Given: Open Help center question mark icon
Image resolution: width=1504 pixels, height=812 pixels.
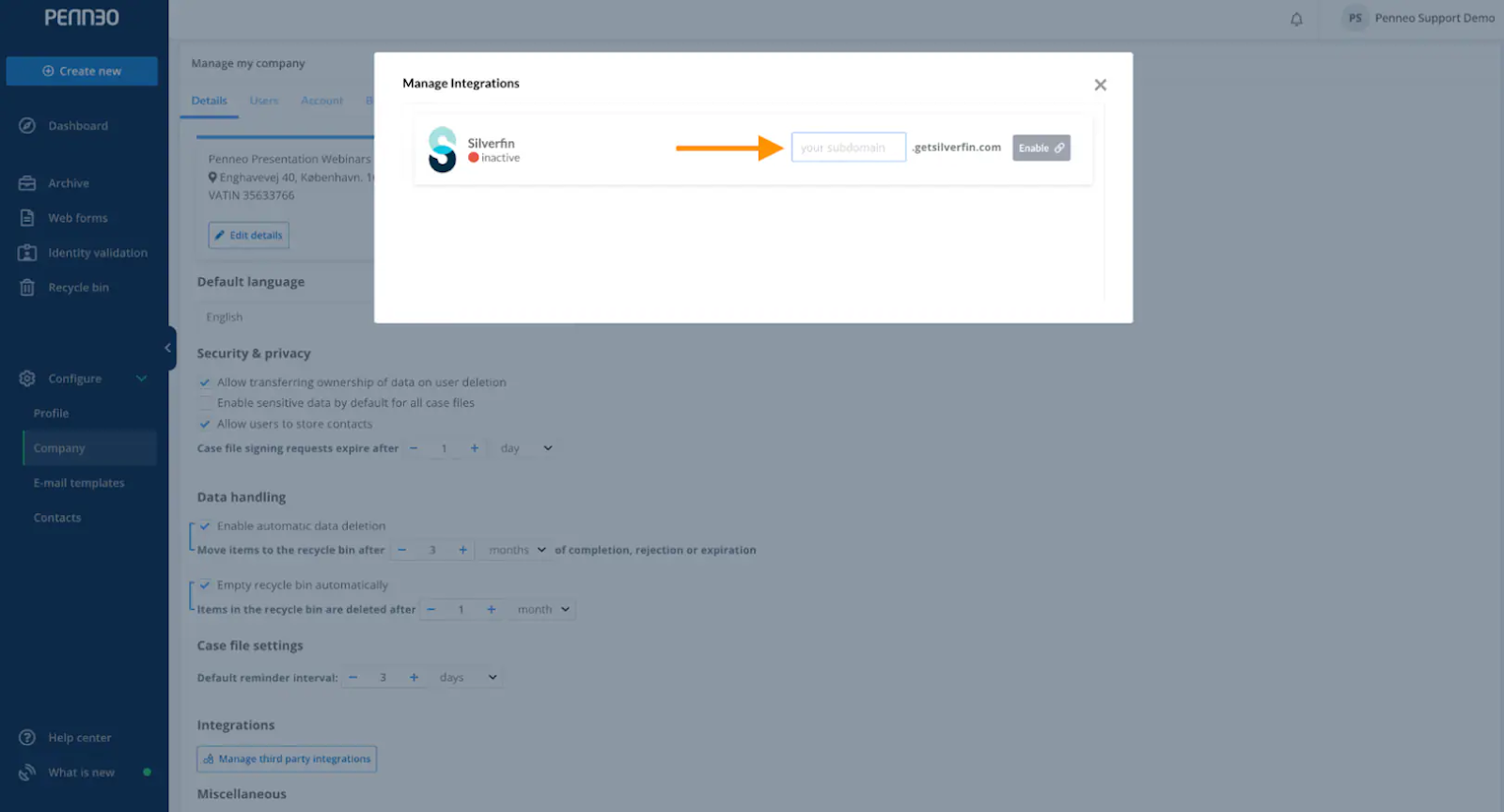Looking at the screenshot, I should (27, 738).
